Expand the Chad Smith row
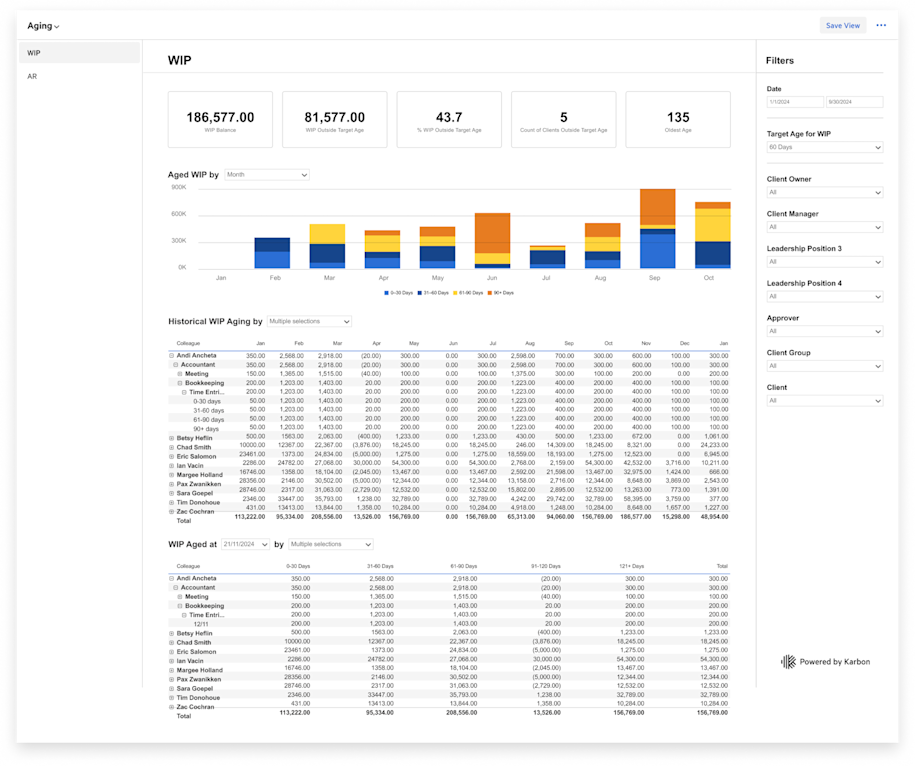 coord(172,445)
